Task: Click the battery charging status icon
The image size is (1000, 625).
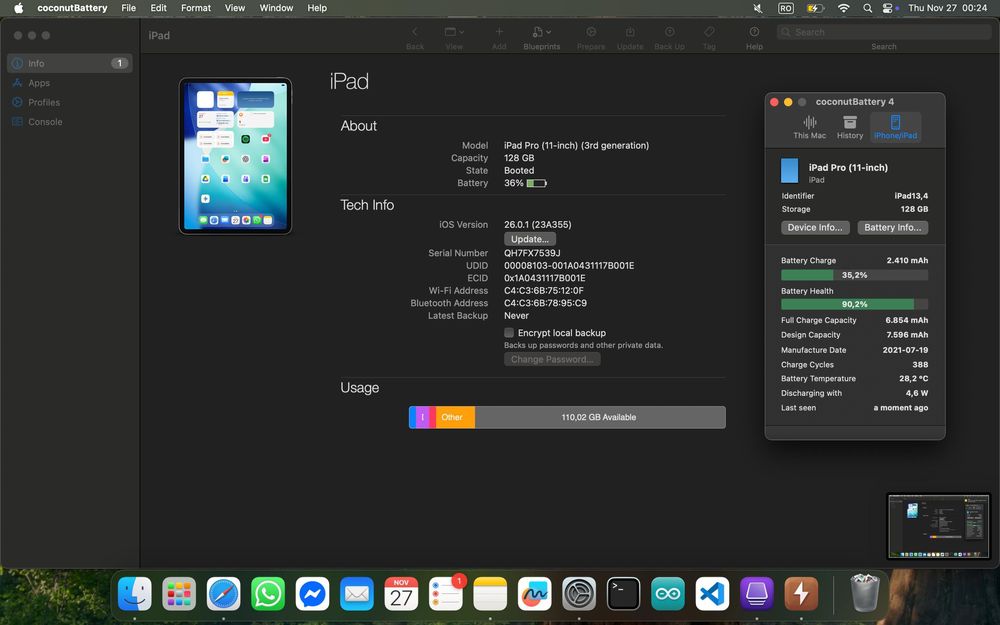Action: point(815,8)
